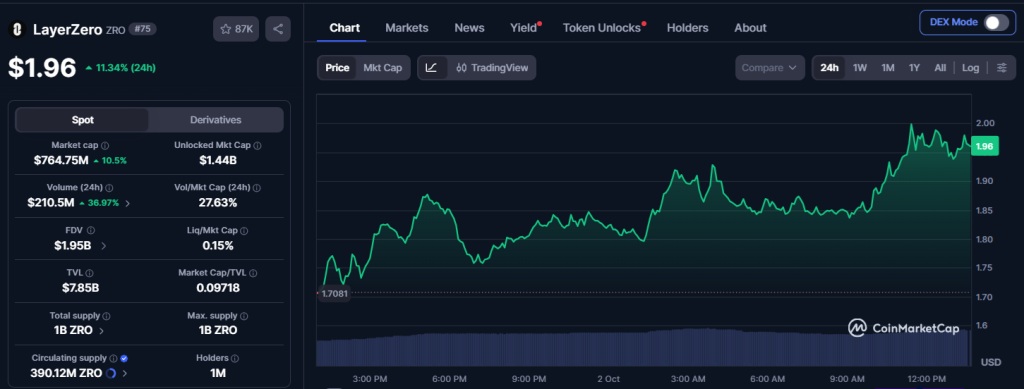Expand Circulating supply details chevron
Viewport: 1024px width, 389px height.
click(125, 373)
